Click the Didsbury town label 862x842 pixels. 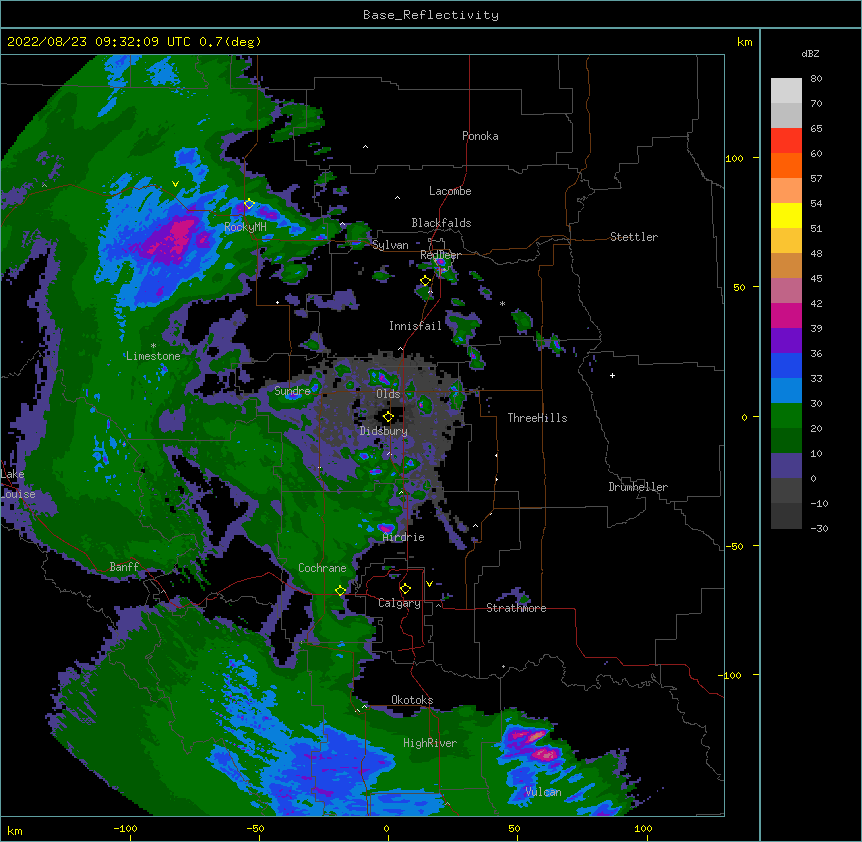click(383, 431)
